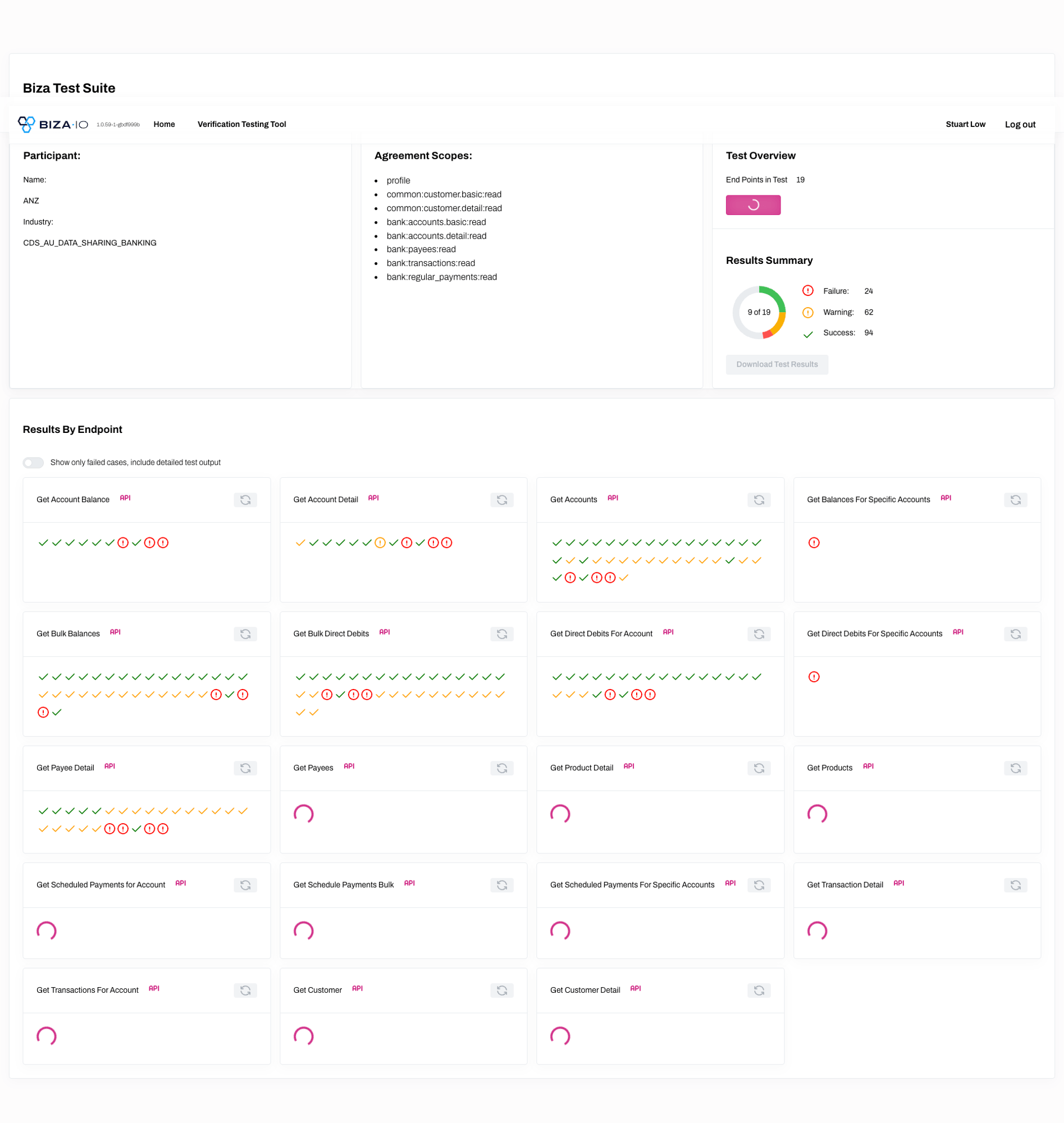Go to Home from the navigation bar
Viewport: 1064px width, 1123px height.
point(164,124)
